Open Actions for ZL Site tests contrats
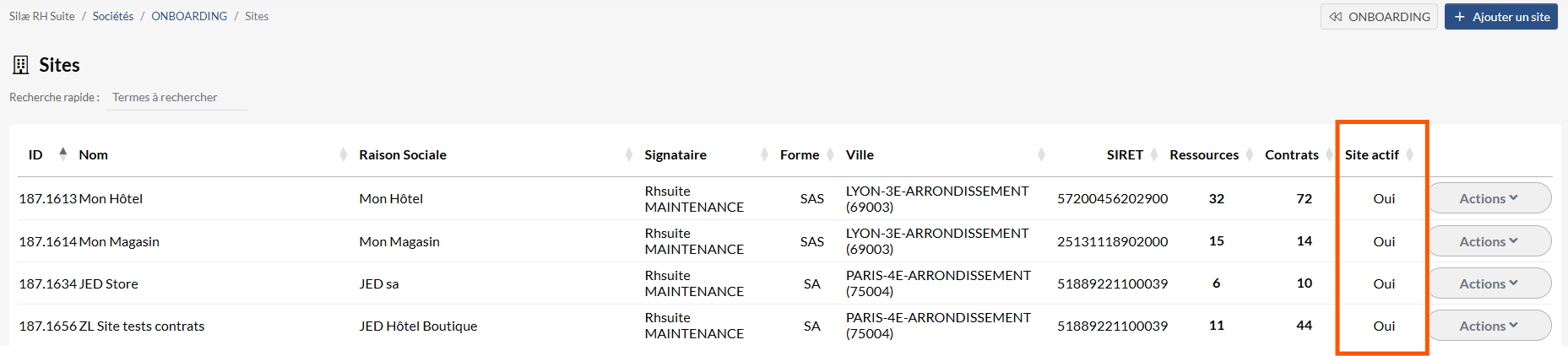 pyautogui.click(x=1489, y=326)
